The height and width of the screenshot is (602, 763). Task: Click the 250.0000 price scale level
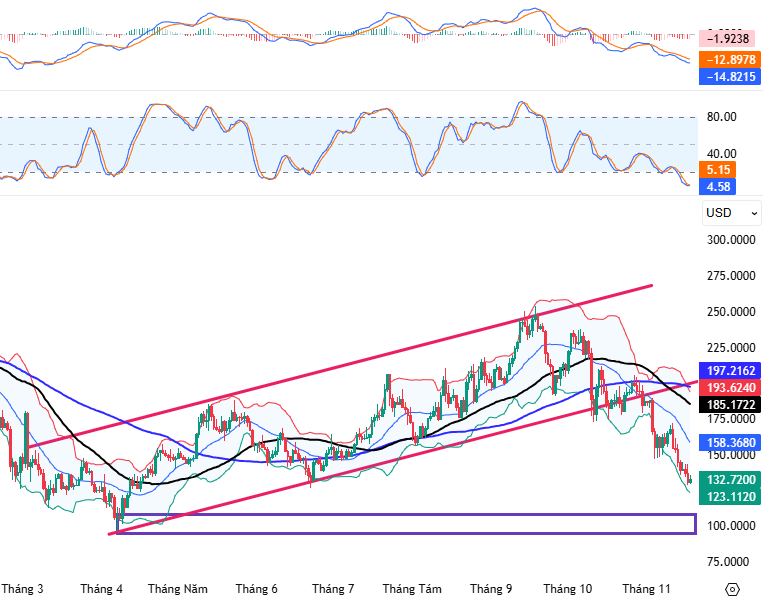pyautogui.click(x=732, y=312)
